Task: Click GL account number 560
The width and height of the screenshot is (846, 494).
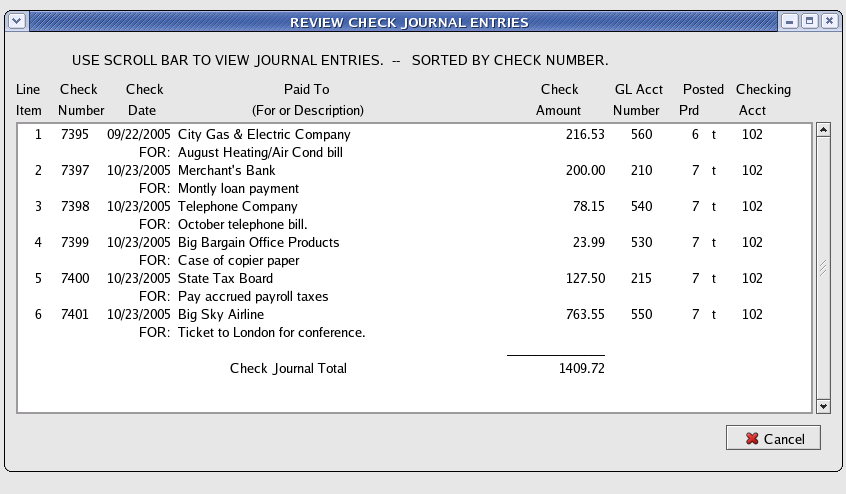Action: pyautogui.click(x=641, y=134)
